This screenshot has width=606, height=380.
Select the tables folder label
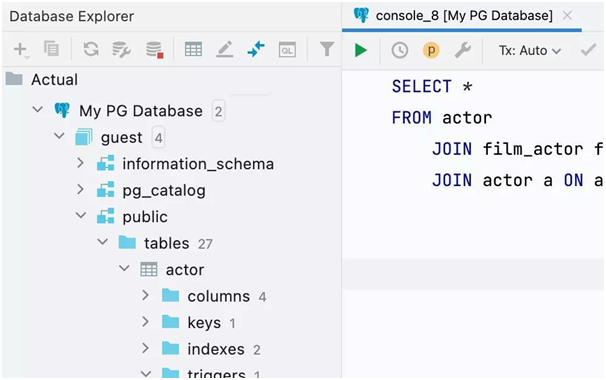tap(167, 243)
